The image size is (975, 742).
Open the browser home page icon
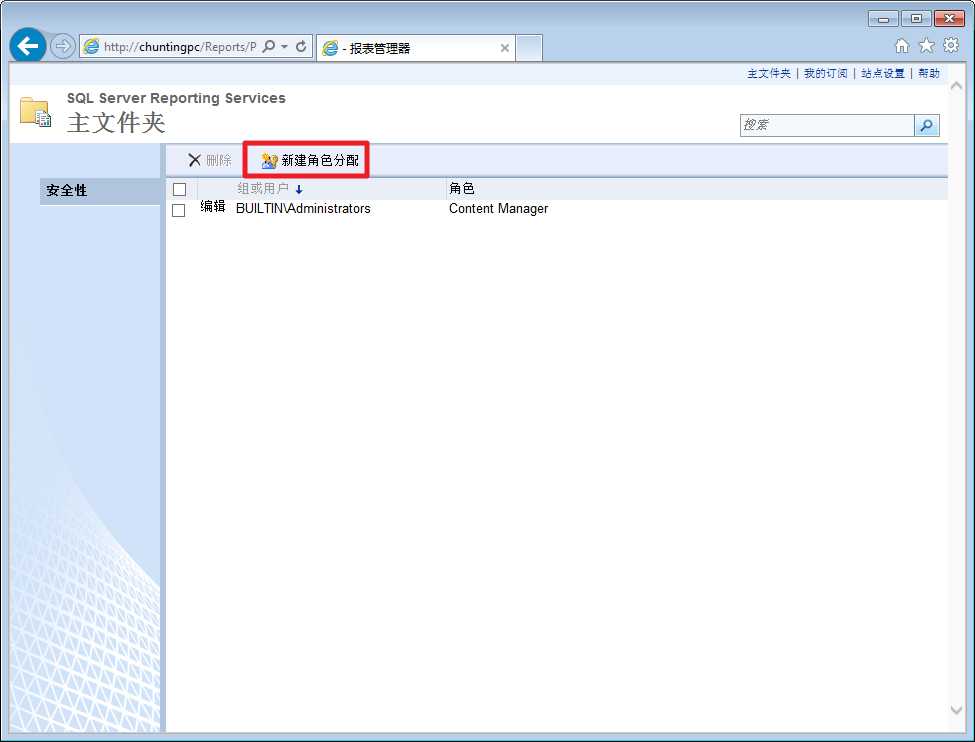tap(902, 45)
